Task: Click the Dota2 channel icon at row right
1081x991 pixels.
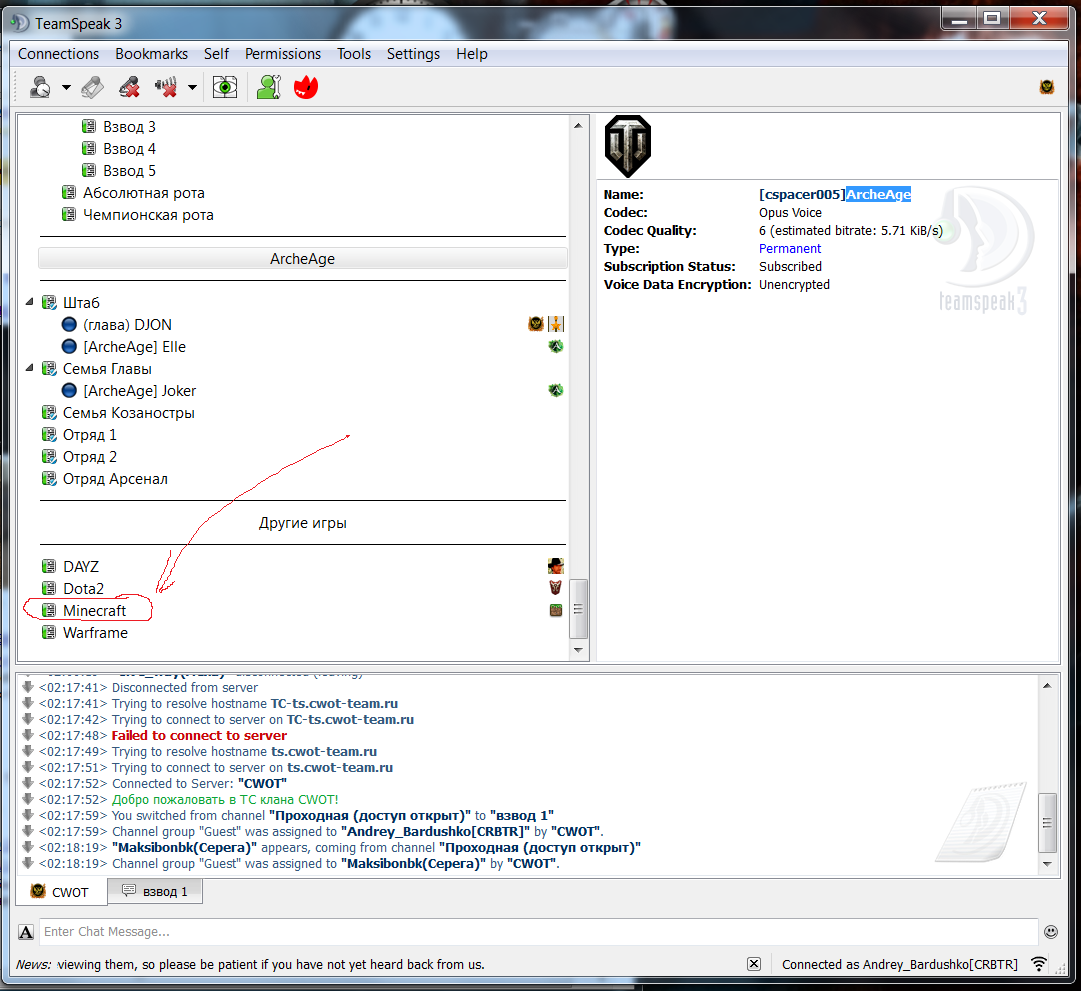Action: pyautogui.click(x=556, y=588)
